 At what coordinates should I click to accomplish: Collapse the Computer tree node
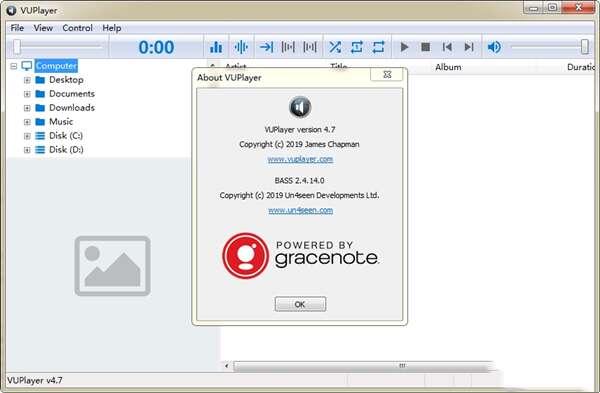point(14,66)
